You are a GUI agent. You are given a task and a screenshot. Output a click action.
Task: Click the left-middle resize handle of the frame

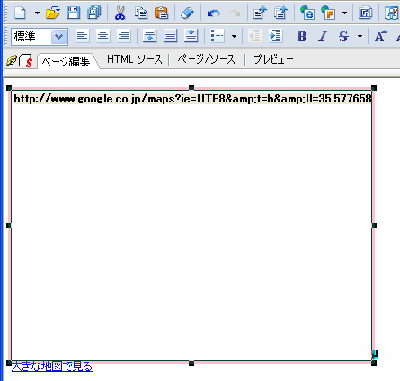point(9,226)
